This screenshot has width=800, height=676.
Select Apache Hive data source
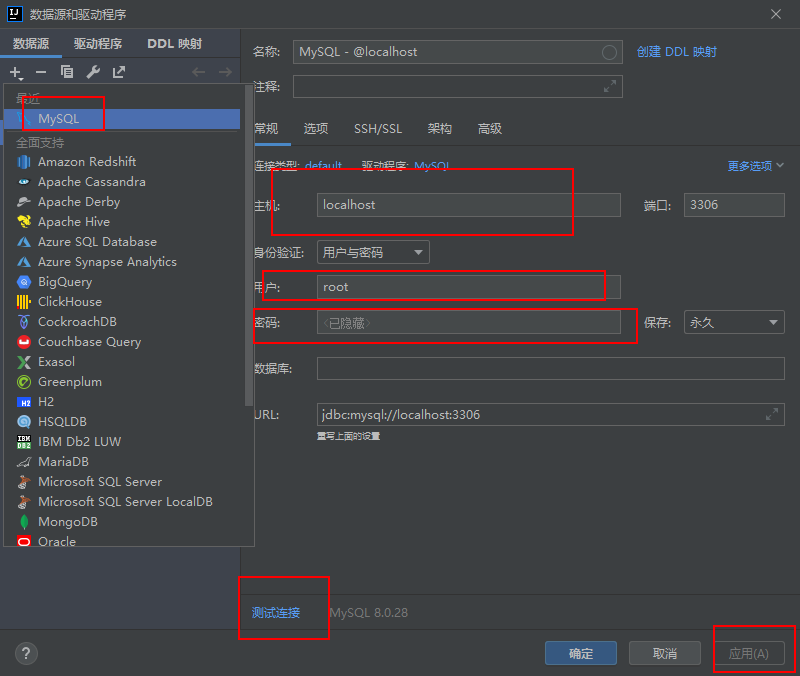point(121,222)
